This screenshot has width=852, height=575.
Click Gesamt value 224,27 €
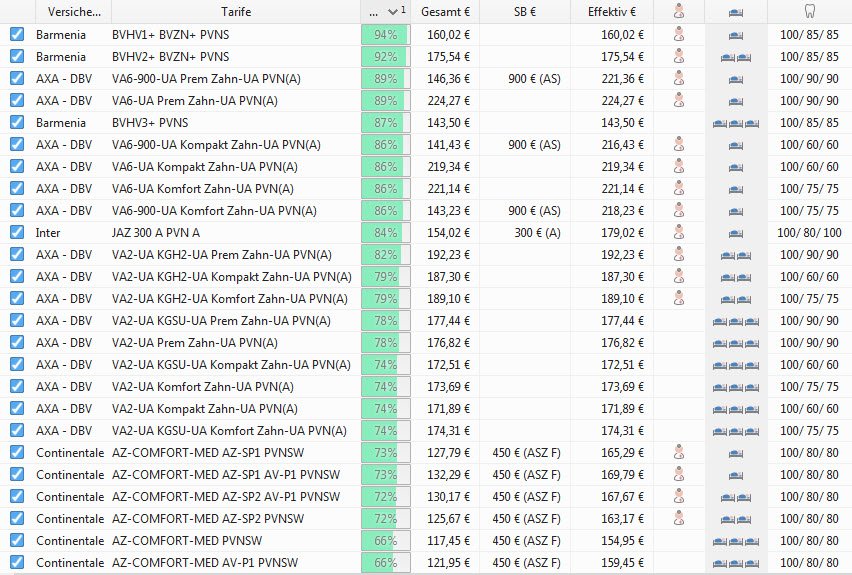(x=448, y=101)
